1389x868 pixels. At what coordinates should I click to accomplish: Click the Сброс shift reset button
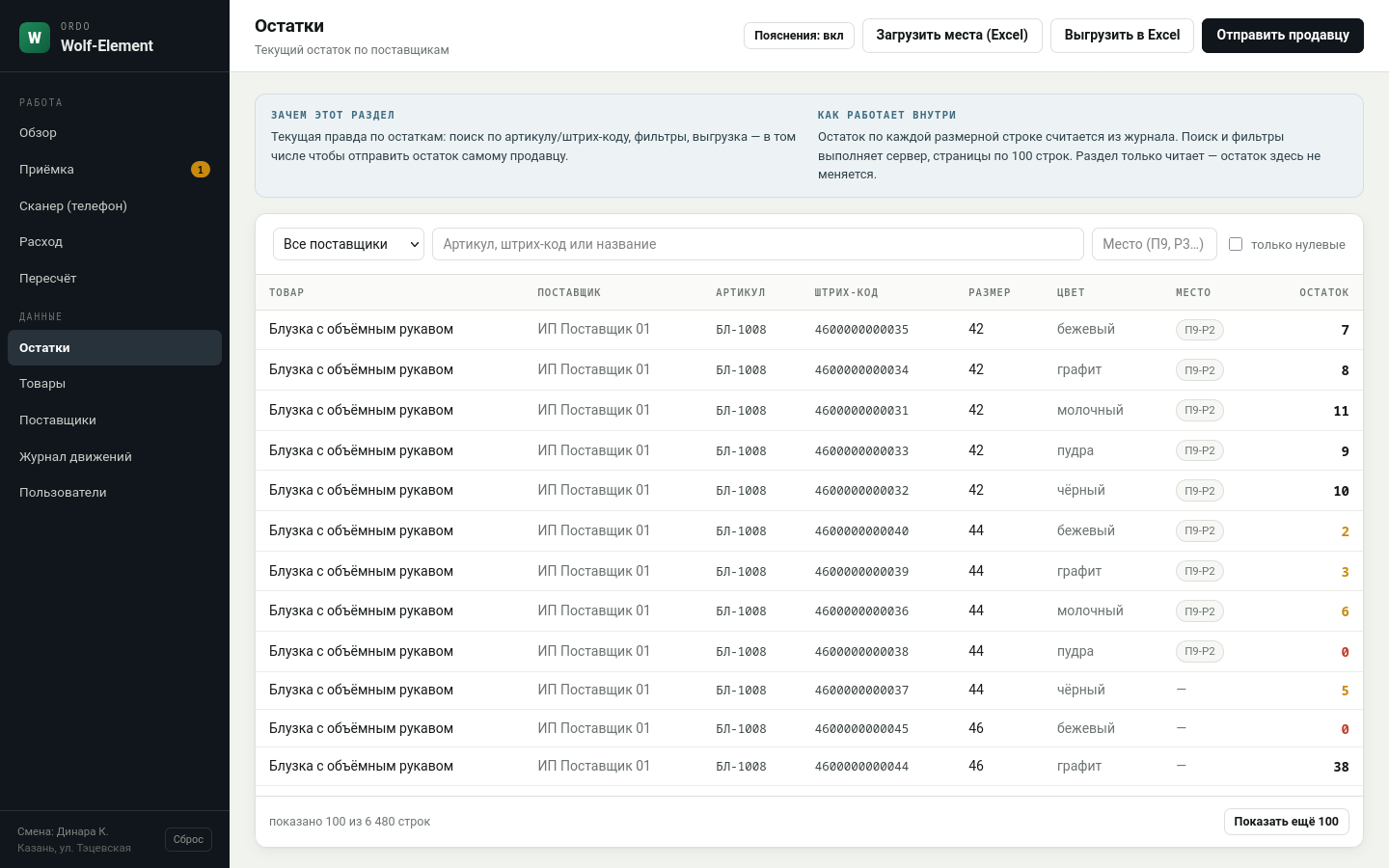click(x=188, y=840)
